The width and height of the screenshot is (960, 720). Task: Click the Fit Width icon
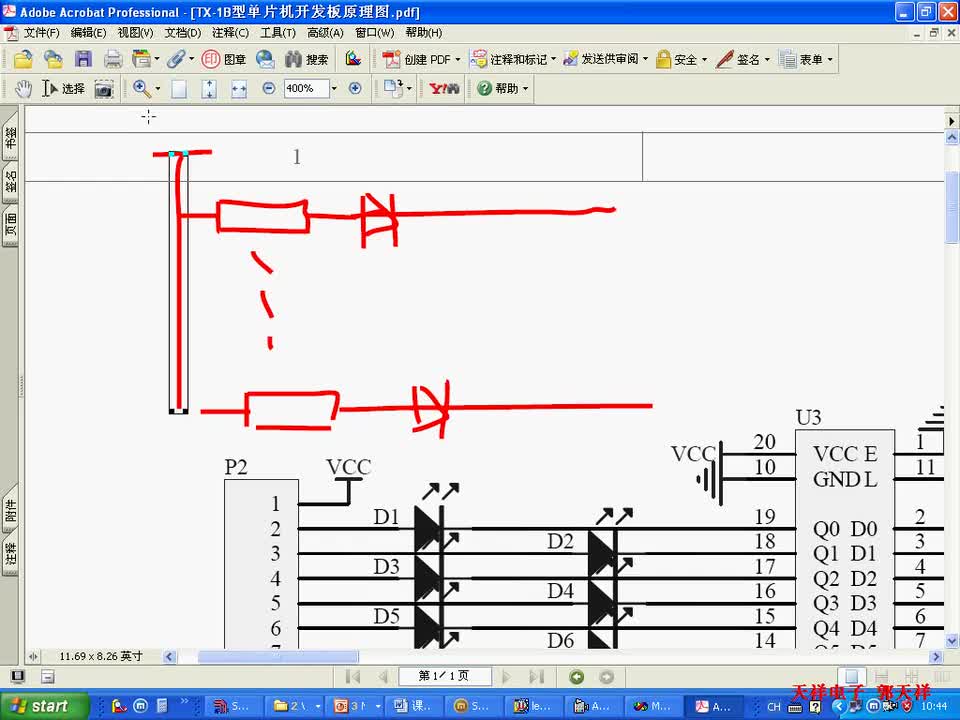point(239,89)
